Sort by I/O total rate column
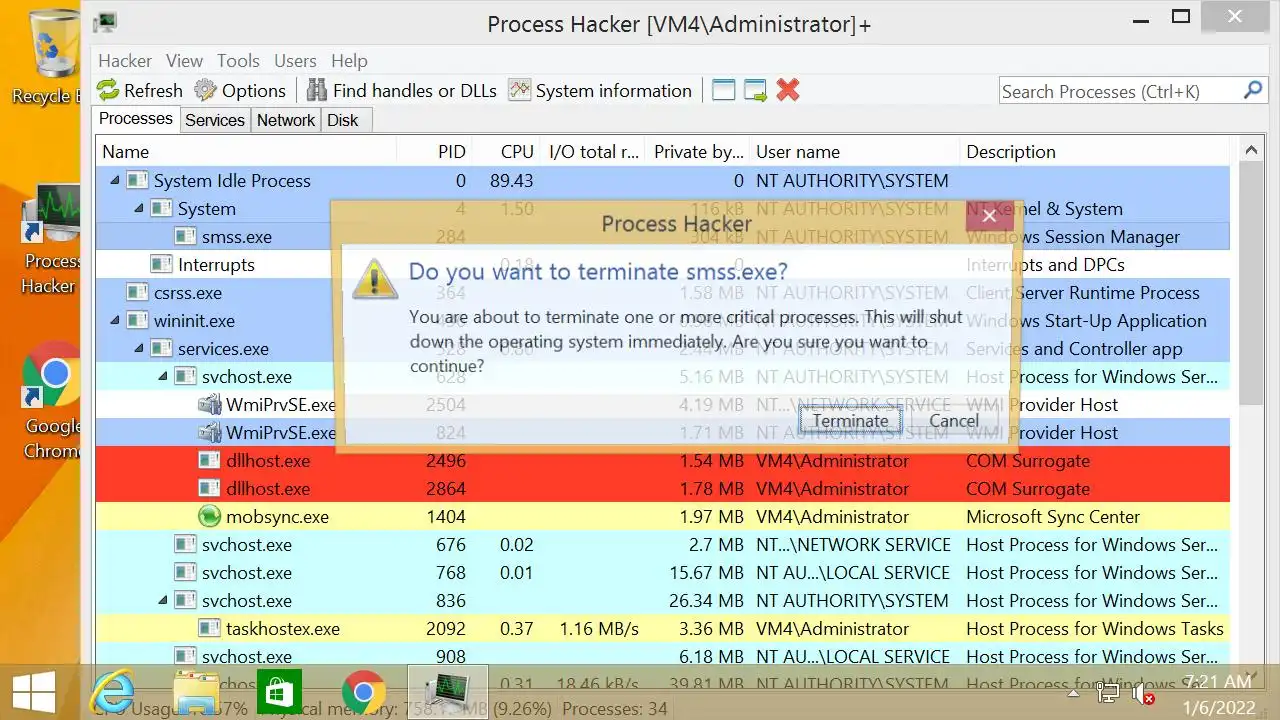 click(x=594, y=152)
